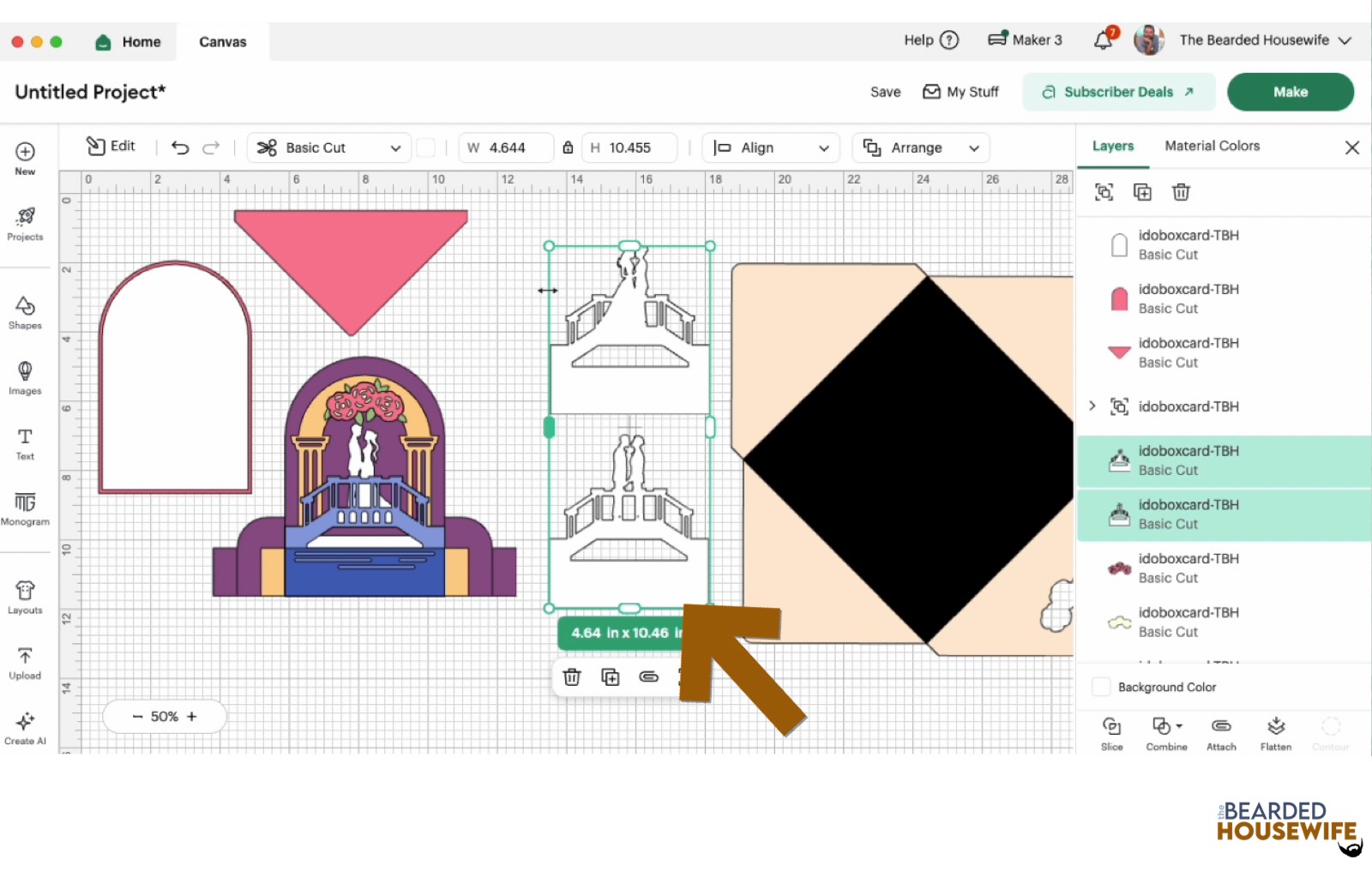Viewport: 1372px width, 872px height.
Task: Open the Monogram tool
Action: [x=25, y=508]
